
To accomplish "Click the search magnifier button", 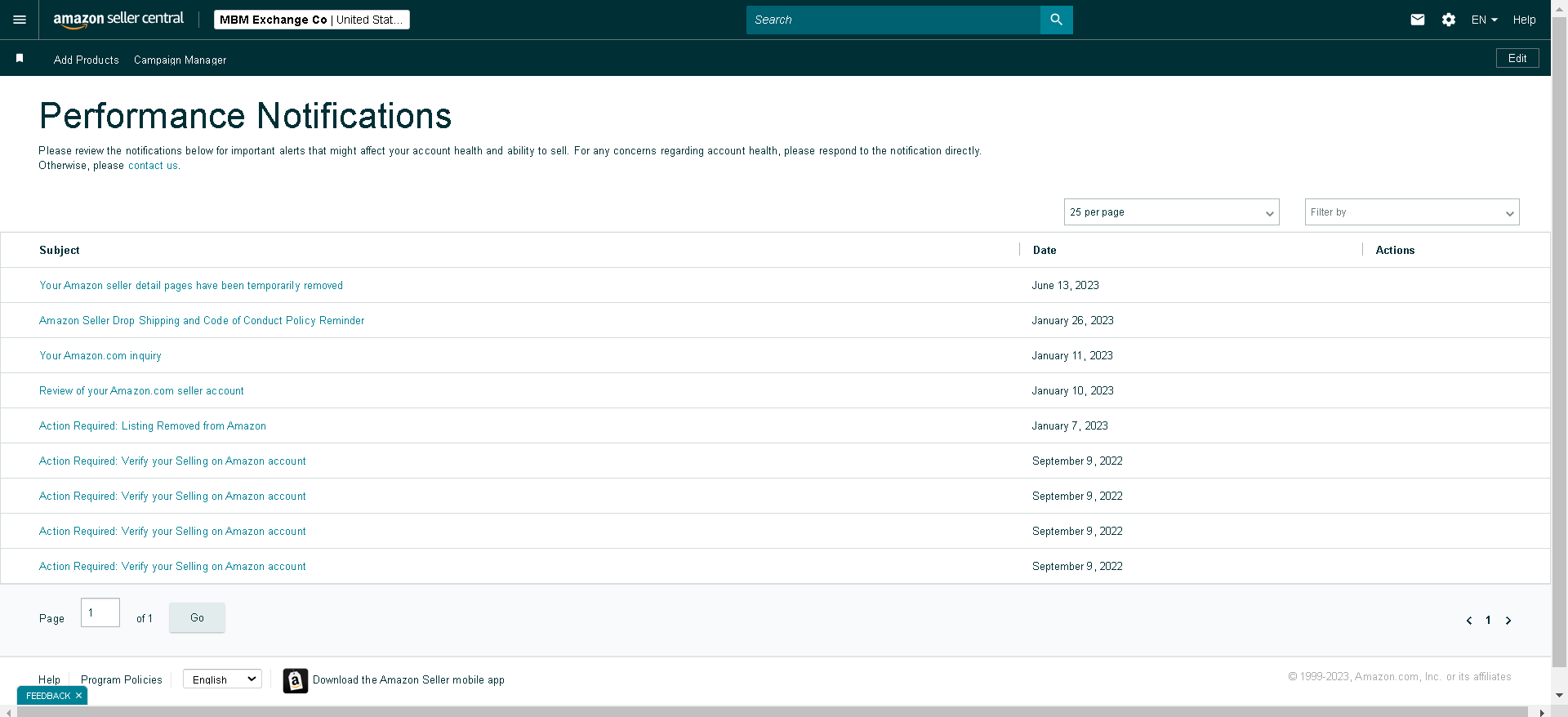I will 1056,20.
